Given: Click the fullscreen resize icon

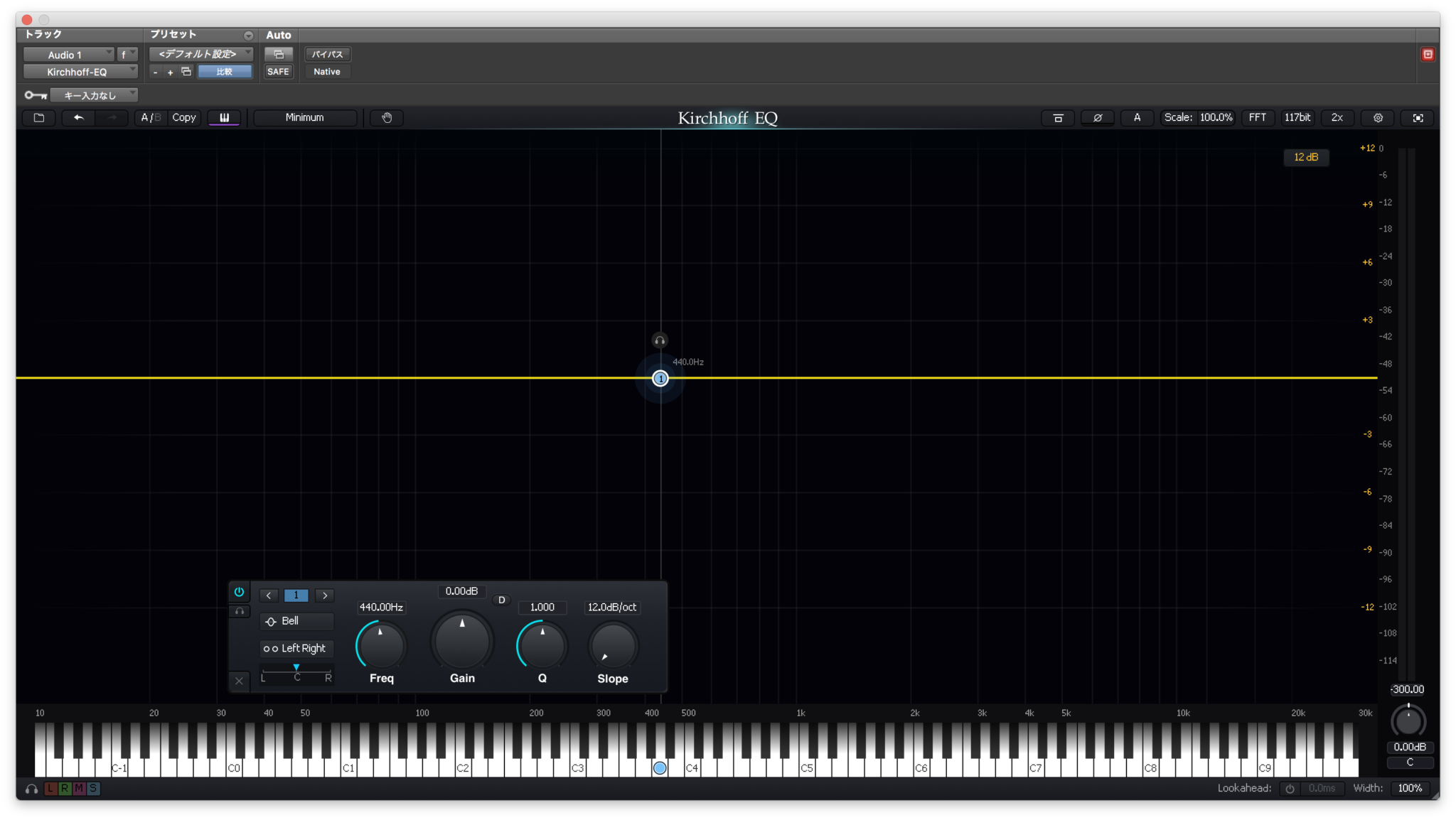Looking at the screenshot, I should point(1418,117).
